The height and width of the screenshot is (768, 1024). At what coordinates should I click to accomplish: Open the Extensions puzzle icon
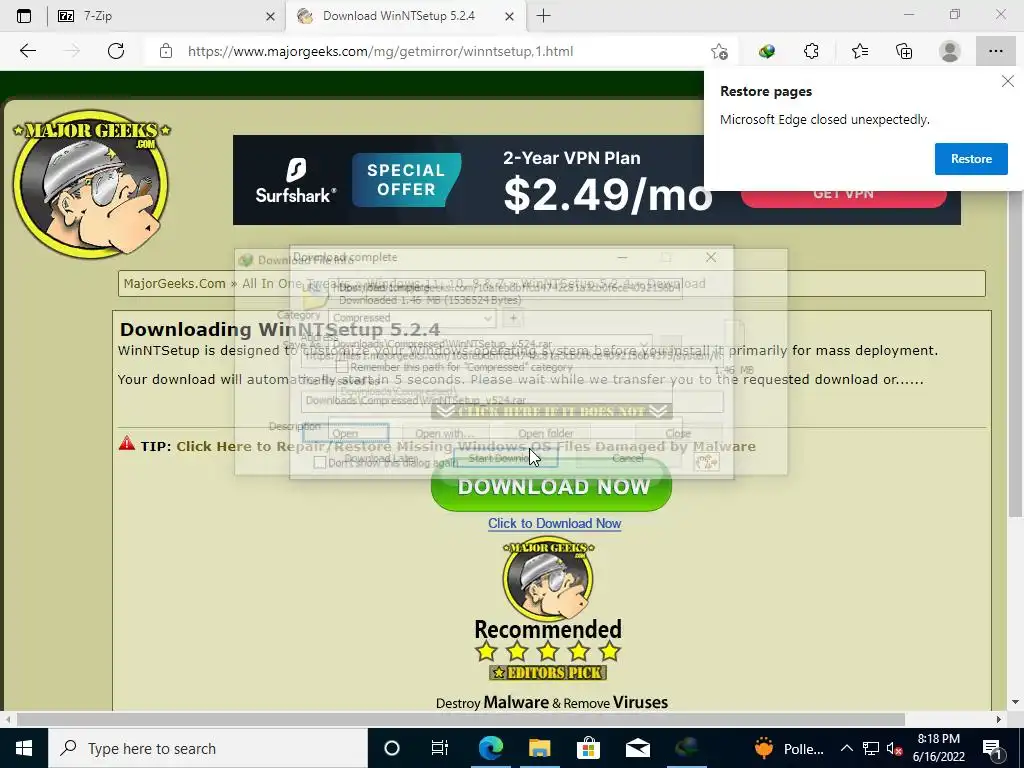tap(812, 51)
